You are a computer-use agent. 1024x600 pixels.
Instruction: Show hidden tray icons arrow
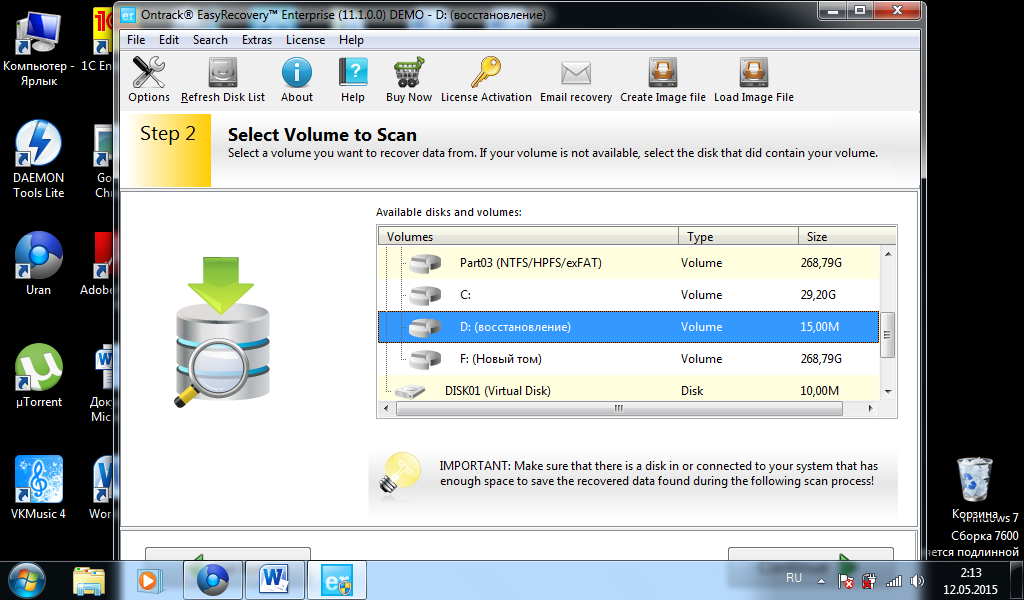click(822, 580)
